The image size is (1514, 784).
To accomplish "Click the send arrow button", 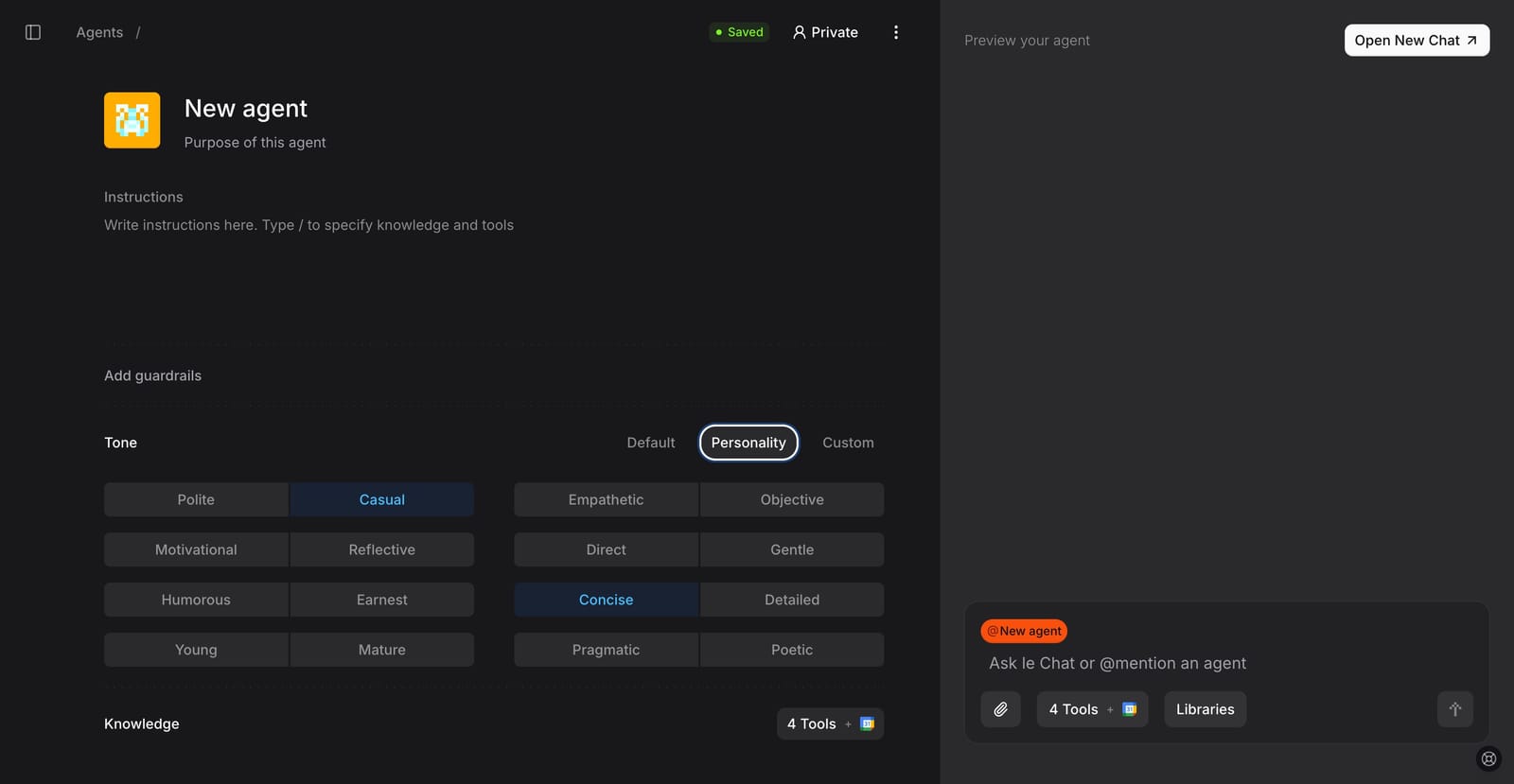I will pos(1454,709).
